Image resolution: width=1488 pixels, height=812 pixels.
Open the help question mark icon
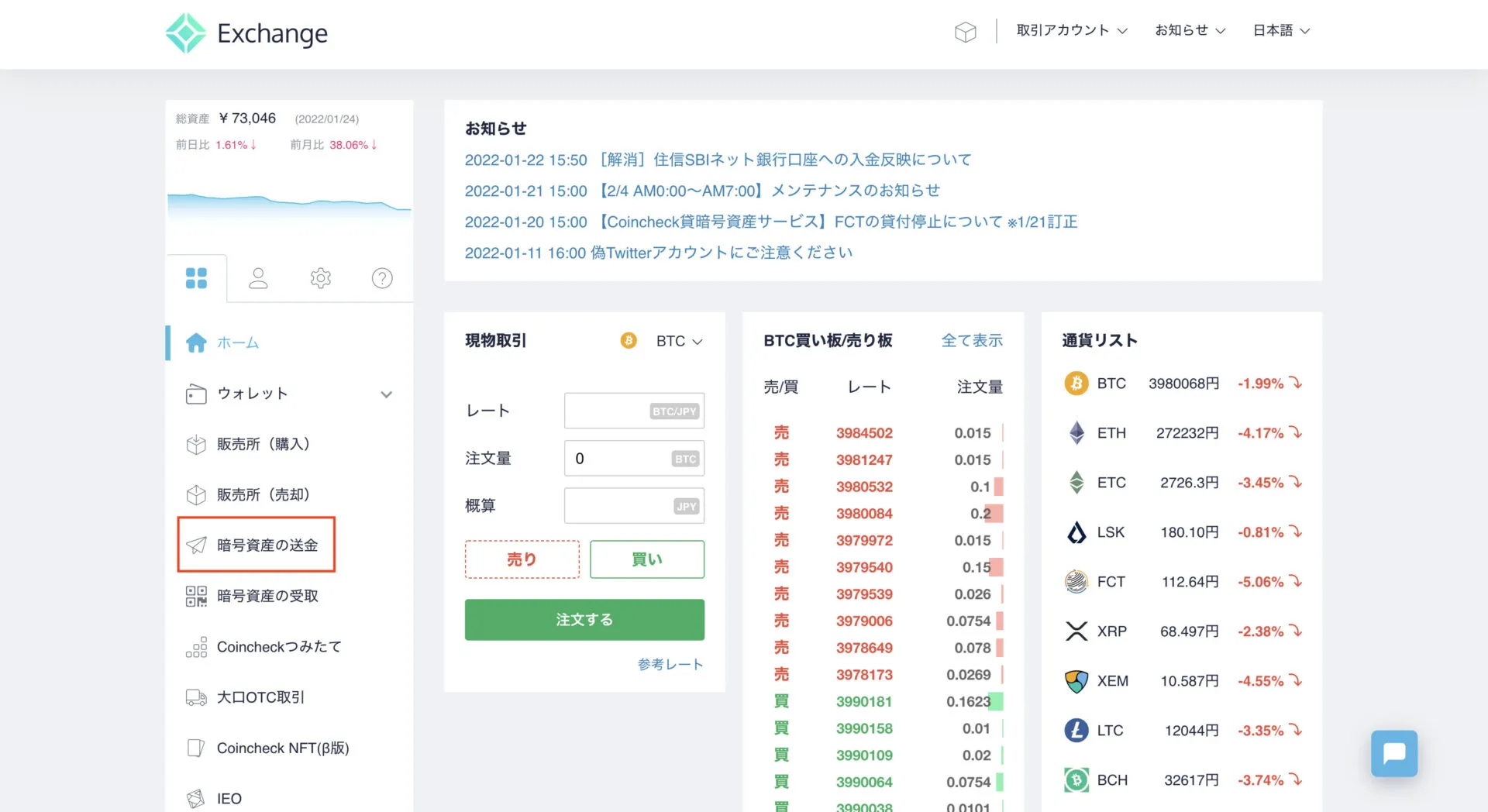pyautogui.click(x=381, y=277)
